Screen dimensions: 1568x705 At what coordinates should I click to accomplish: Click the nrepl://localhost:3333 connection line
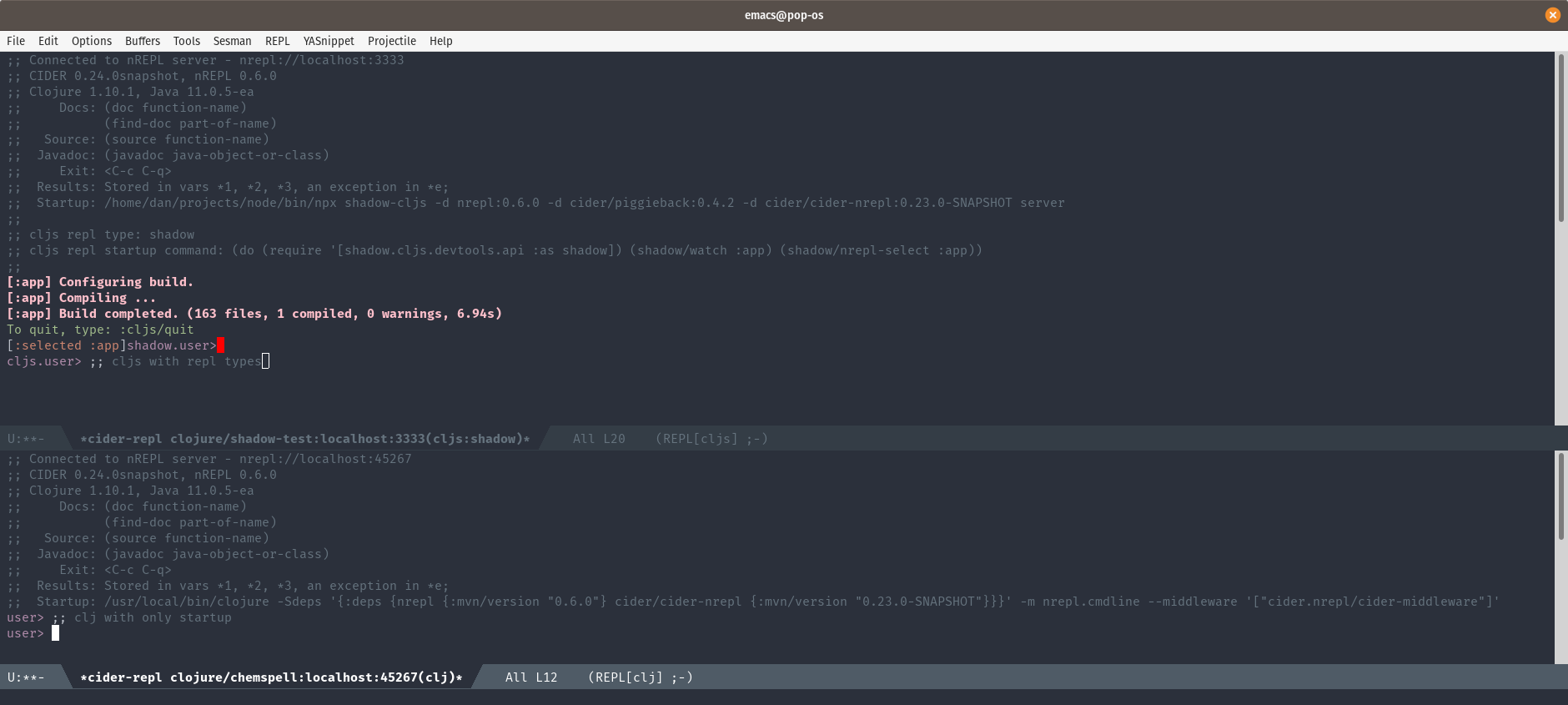[x=205, y=60]
